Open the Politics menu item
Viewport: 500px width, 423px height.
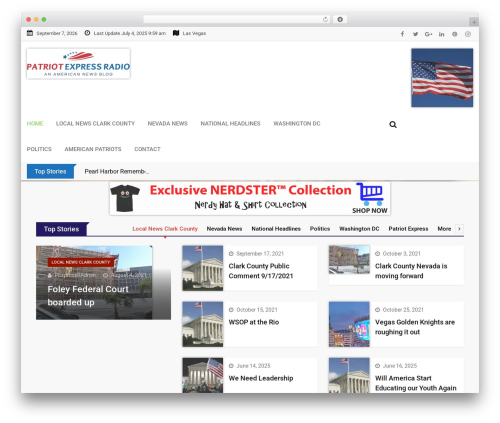point(39,149)
